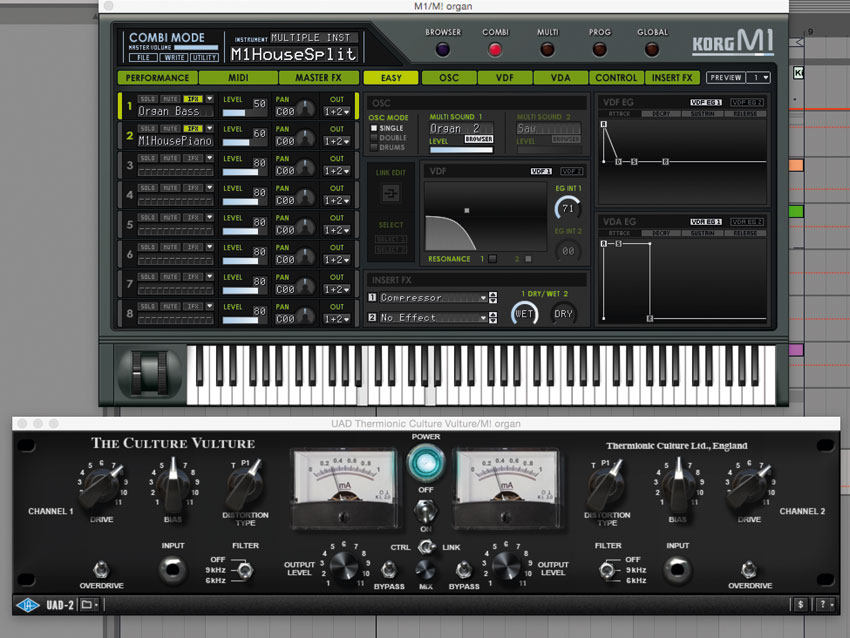Select DOUBLE oscillator mode checkbox
This screenshot has height=638, width=850.
(x=374, y=138)
